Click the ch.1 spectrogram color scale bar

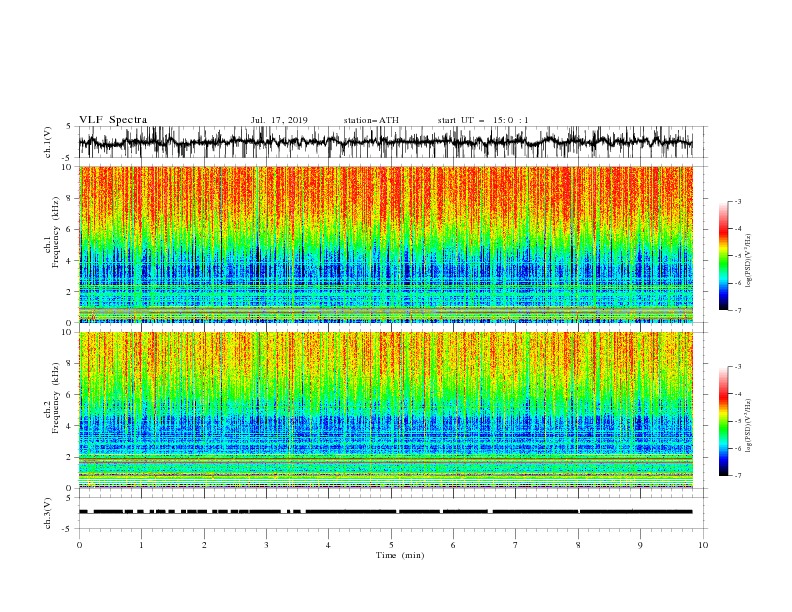723,255
